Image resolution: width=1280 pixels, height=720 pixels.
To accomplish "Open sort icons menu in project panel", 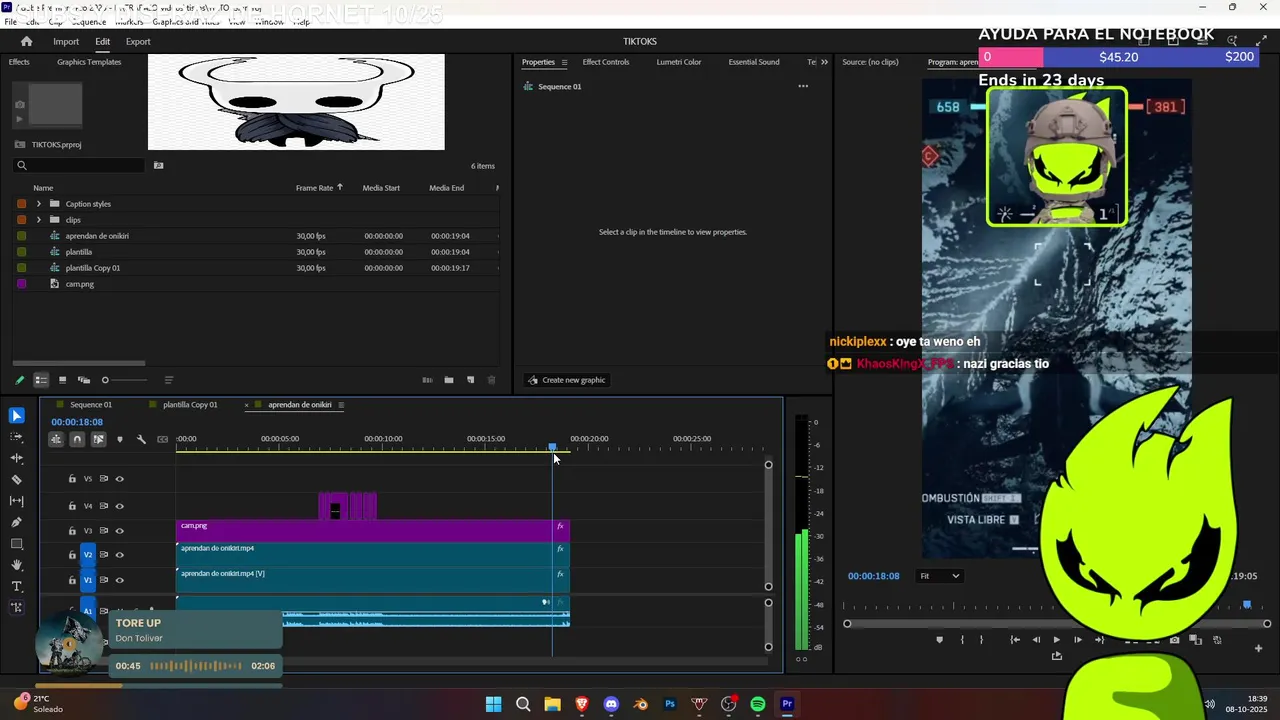I will (168, 380).
